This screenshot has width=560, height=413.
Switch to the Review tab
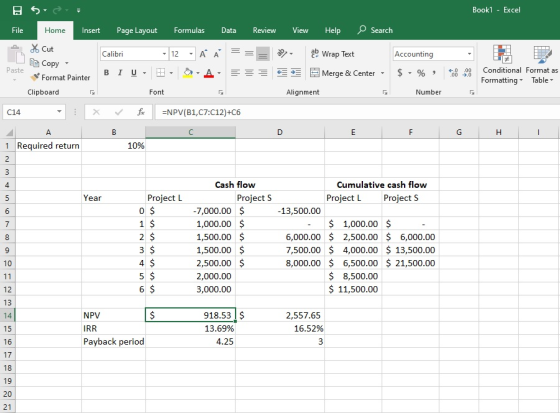point(264,30)
